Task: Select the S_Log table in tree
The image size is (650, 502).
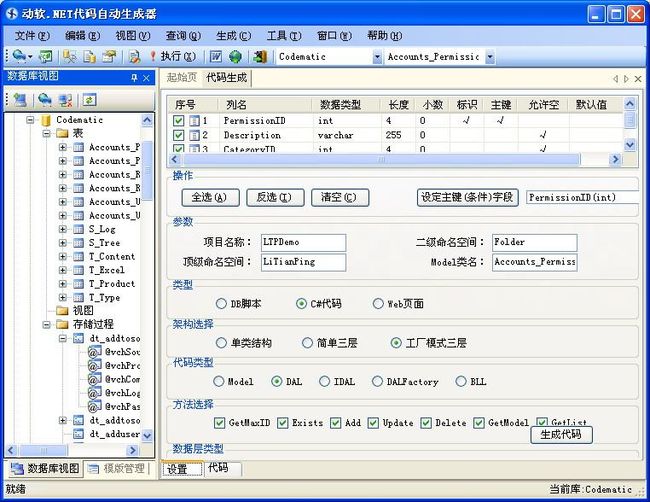Action: (x=102, y=229)
